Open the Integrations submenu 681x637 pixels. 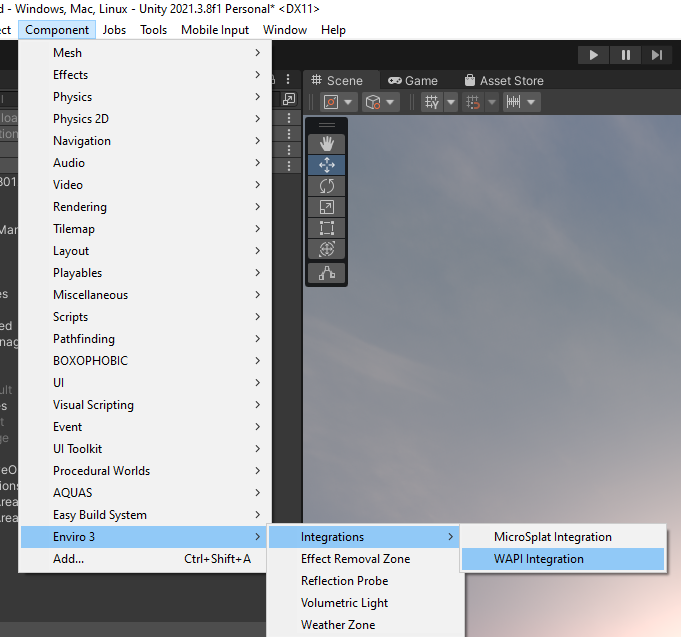(364, 537)
